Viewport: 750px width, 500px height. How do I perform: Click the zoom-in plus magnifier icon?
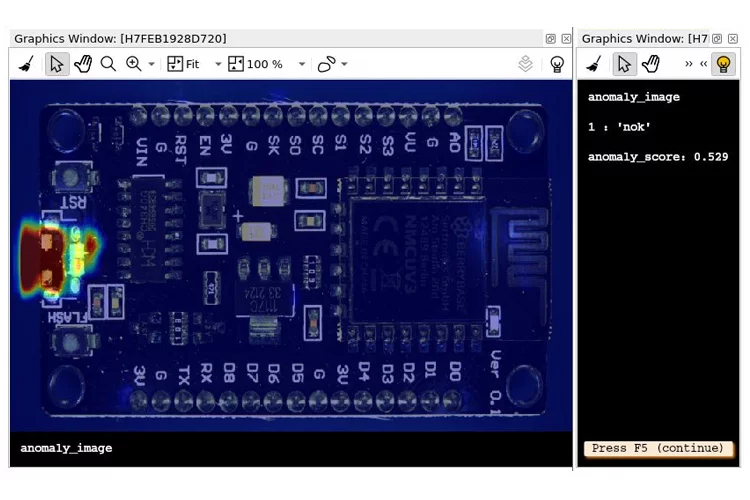tap(134, 64)
